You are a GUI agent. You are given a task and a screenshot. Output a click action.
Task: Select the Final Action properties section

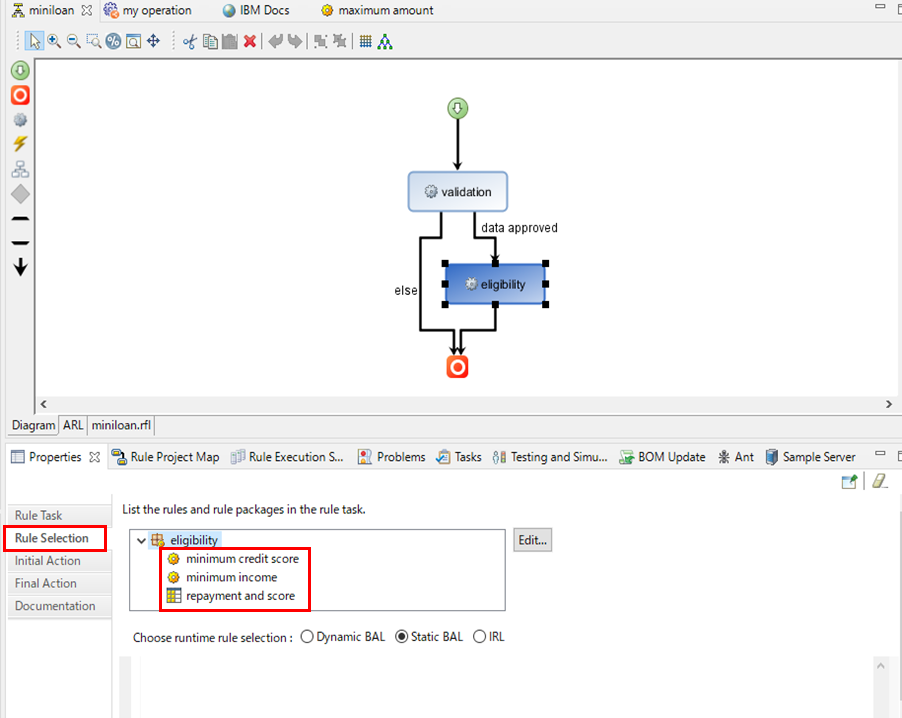(x=59, y=583)
